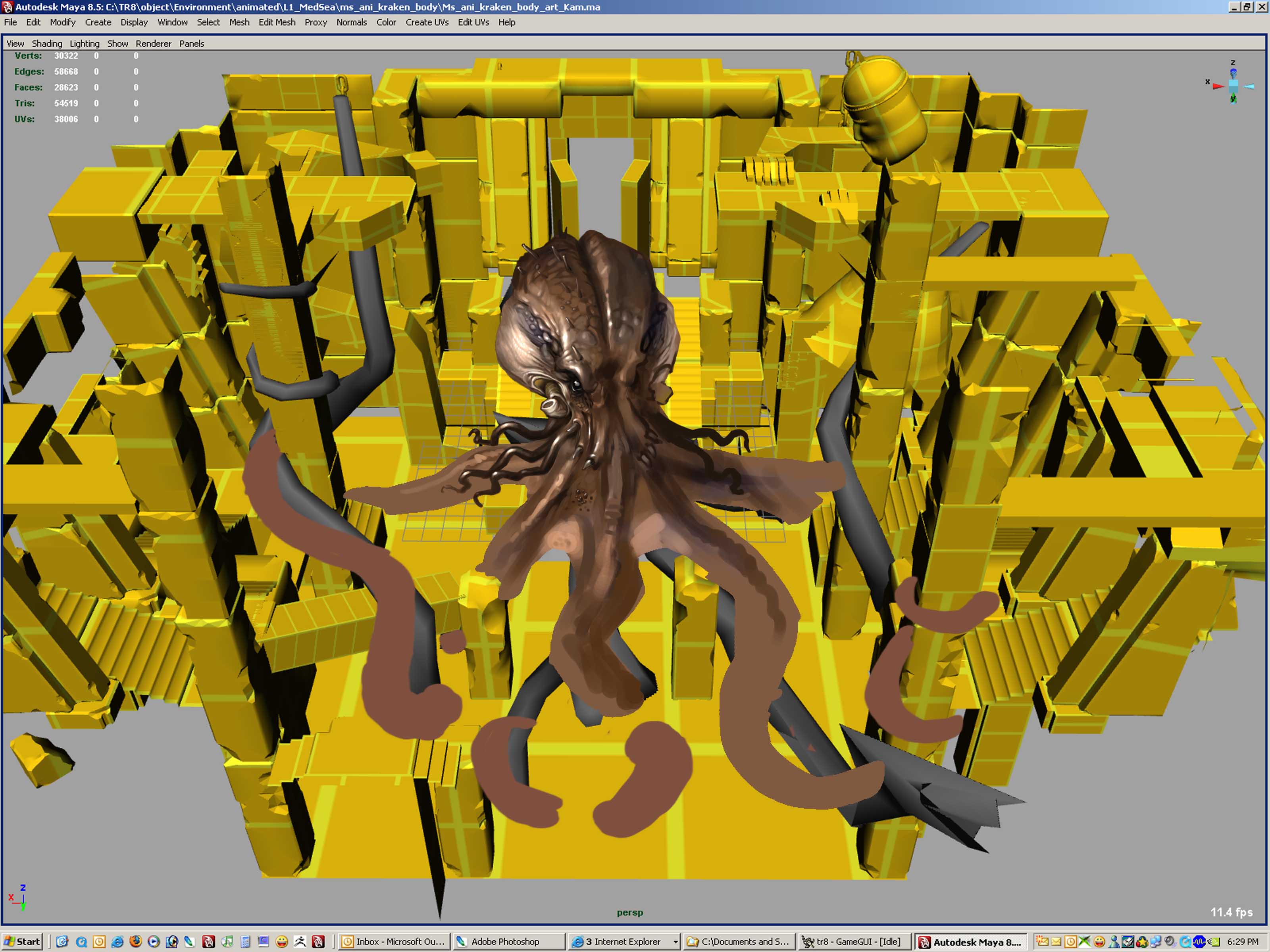This screenshot has width=1270, height=952.
Task: Open the Photoshop feather quick launch icon
Action: coord(189,942)
